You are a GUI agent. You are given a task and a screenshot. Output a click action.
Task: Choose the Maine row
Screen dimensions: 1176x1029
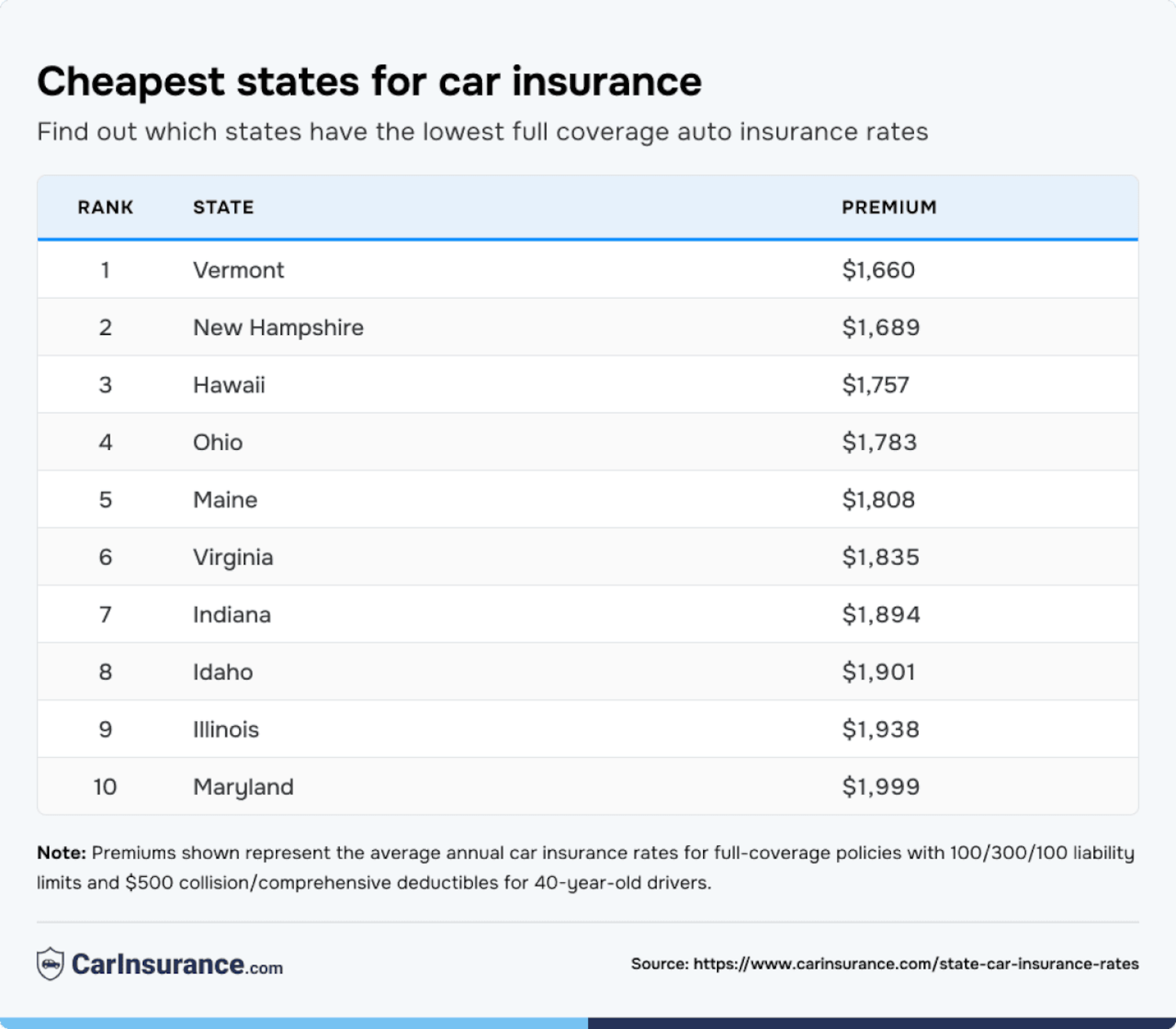point(225,500)
